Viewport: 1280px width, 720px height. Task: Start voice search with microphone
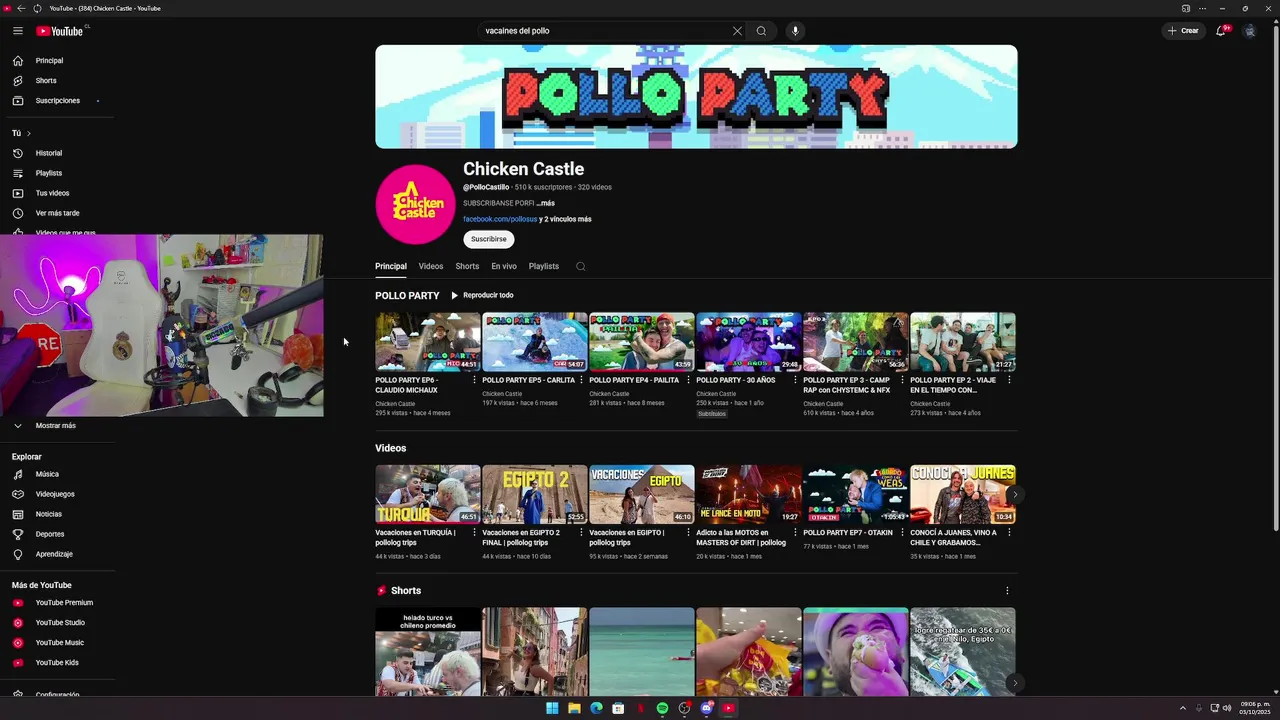tap(796, 31)
